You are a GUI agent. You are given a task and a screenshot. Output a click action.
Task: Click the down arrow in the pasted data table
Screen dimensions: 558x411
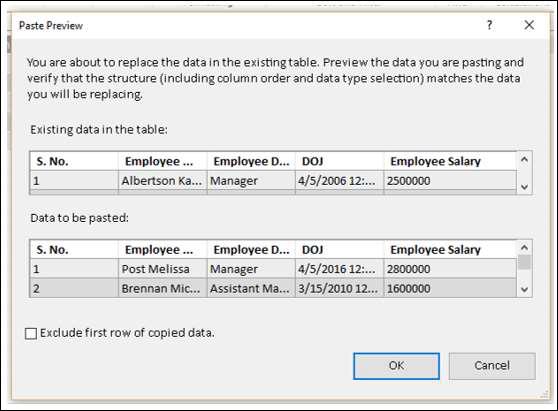(x=524, y=289)
